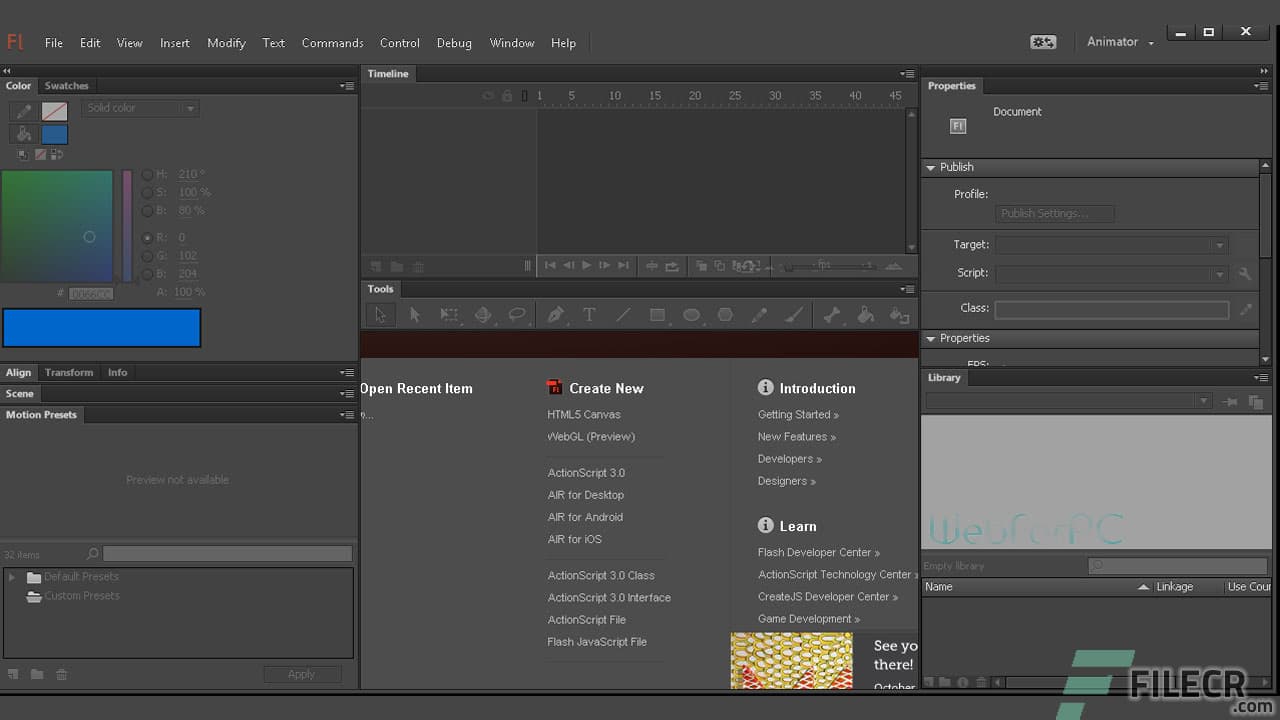This screenshot has width=1280, height=720.
Task: Activate the Lasso tool
Action: pyautogui.click(x=517, y=315)
